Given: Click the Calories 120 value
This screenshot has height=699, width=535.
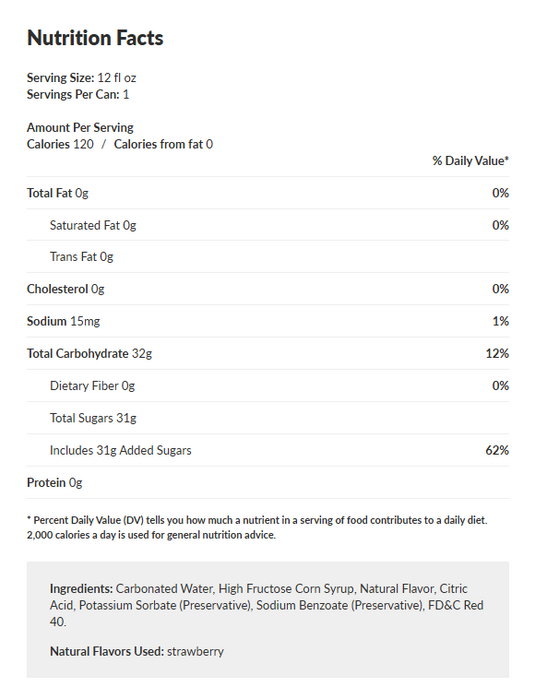Looking at the screenshot, I should (x=60, y=144).
